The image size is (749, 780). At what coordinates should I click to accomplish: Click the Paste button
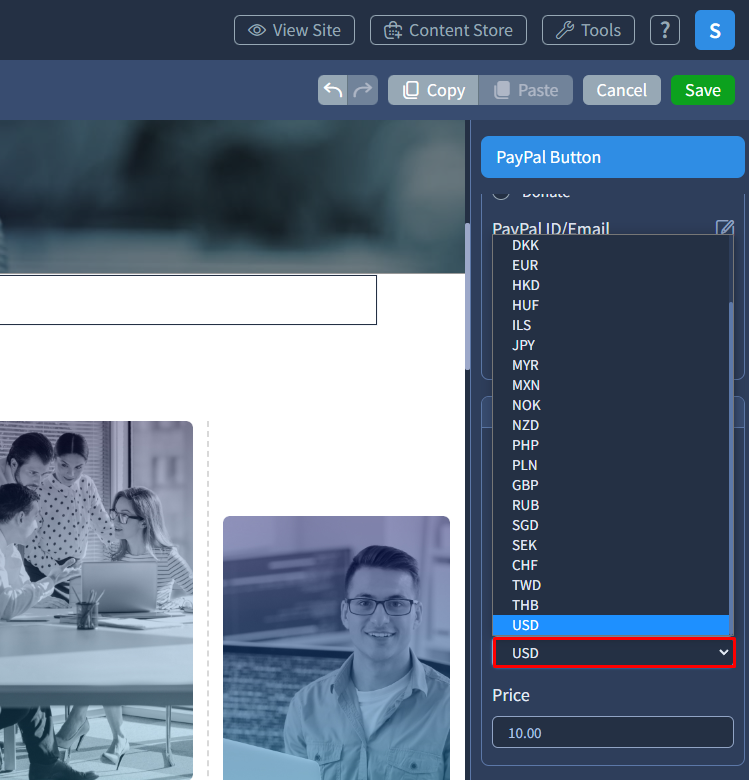pos(526,90)
